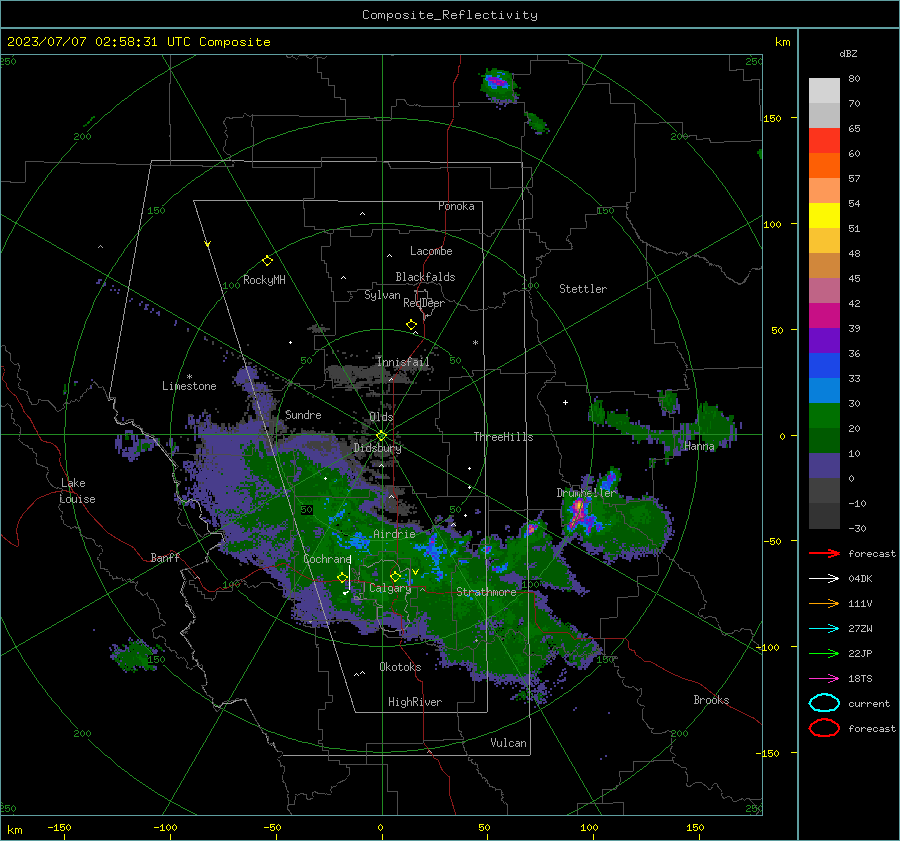Screen dimensions: 900x841
Task: Click the Banff town label
Action: [165, 557]
